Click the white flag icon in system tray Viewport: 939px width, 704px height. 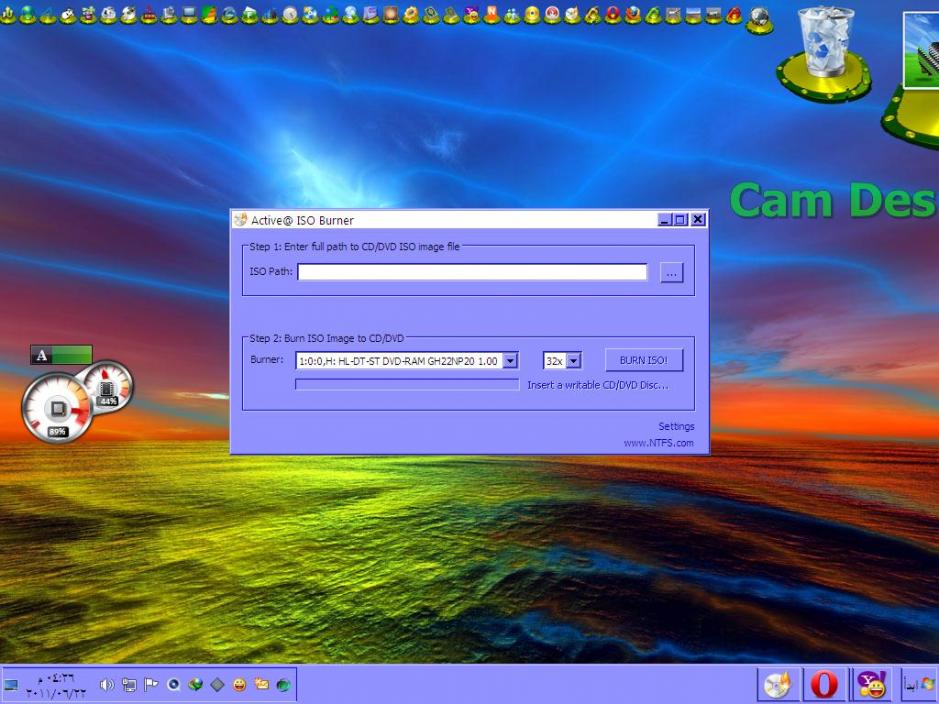[x=151, y=685]
